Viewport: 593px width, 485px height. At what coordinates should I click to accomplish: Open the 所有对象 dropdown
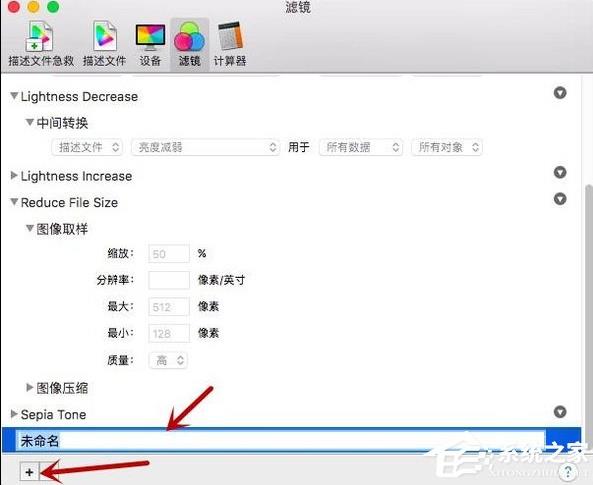point(447,147)
